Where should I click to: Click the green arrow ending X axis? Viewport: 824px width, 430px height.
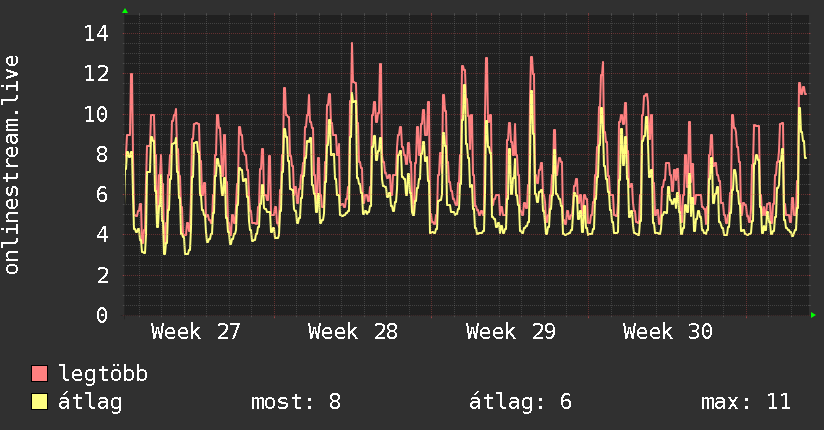click(813, 315)
